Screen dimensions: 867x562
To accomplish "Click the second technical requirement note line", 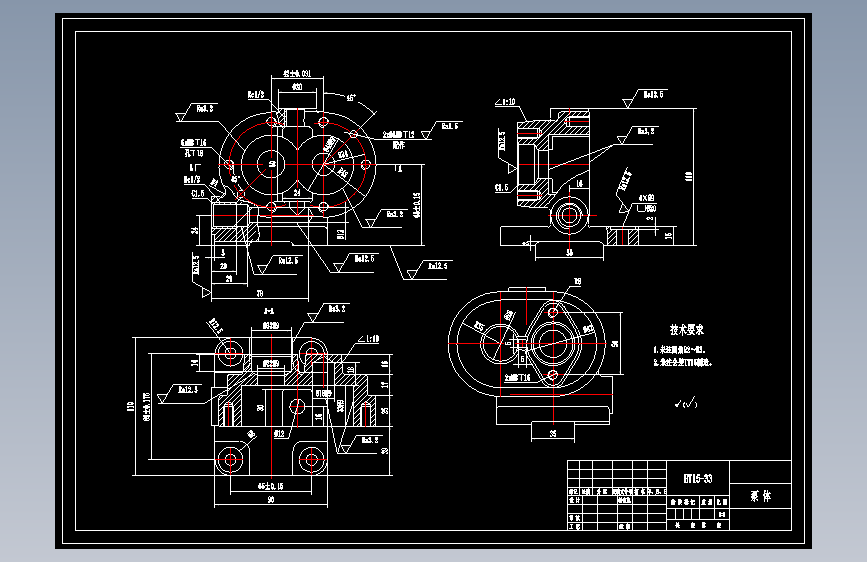I will [x=683, y=362].
